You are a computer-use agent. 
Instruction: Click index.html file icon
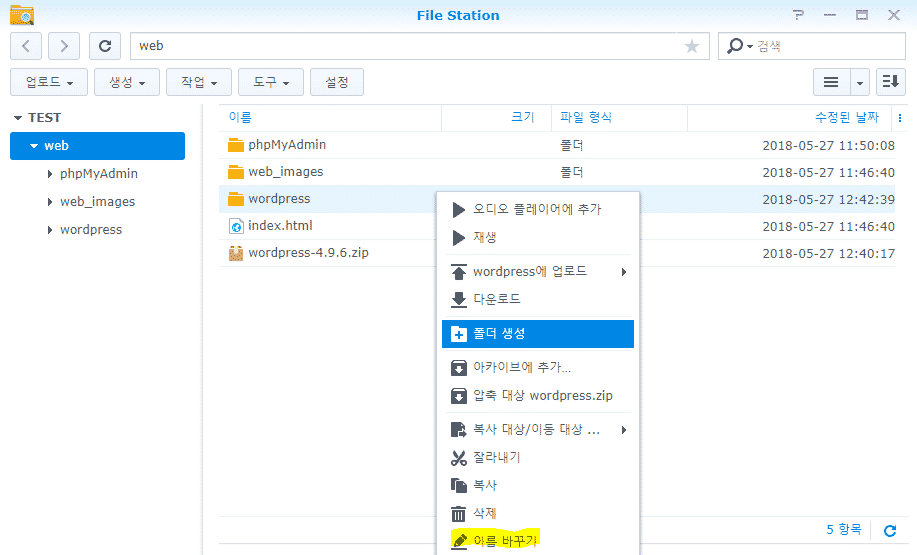pyautogui.click(x=236, y=226)
